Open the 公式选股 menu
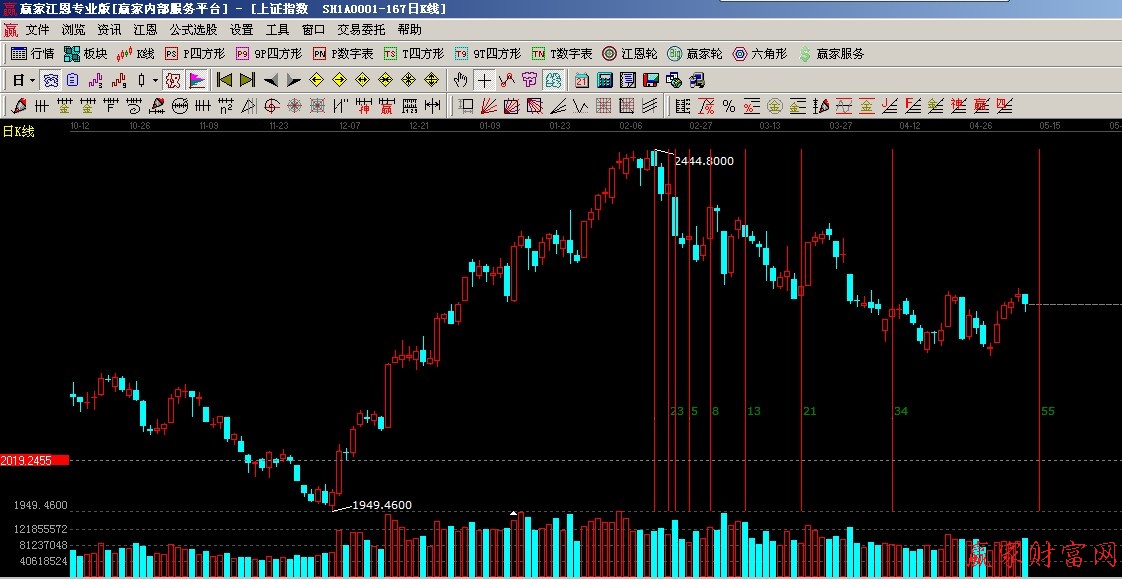Screen dimensions: 1122x579 tap(193, 30)
